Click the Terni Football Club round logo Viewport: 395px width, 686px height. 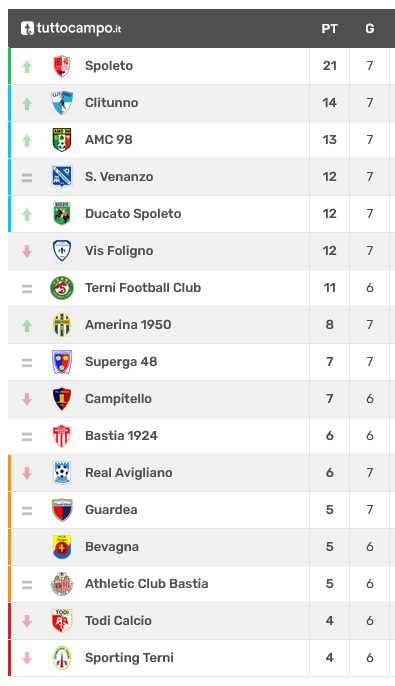[62, 288]
